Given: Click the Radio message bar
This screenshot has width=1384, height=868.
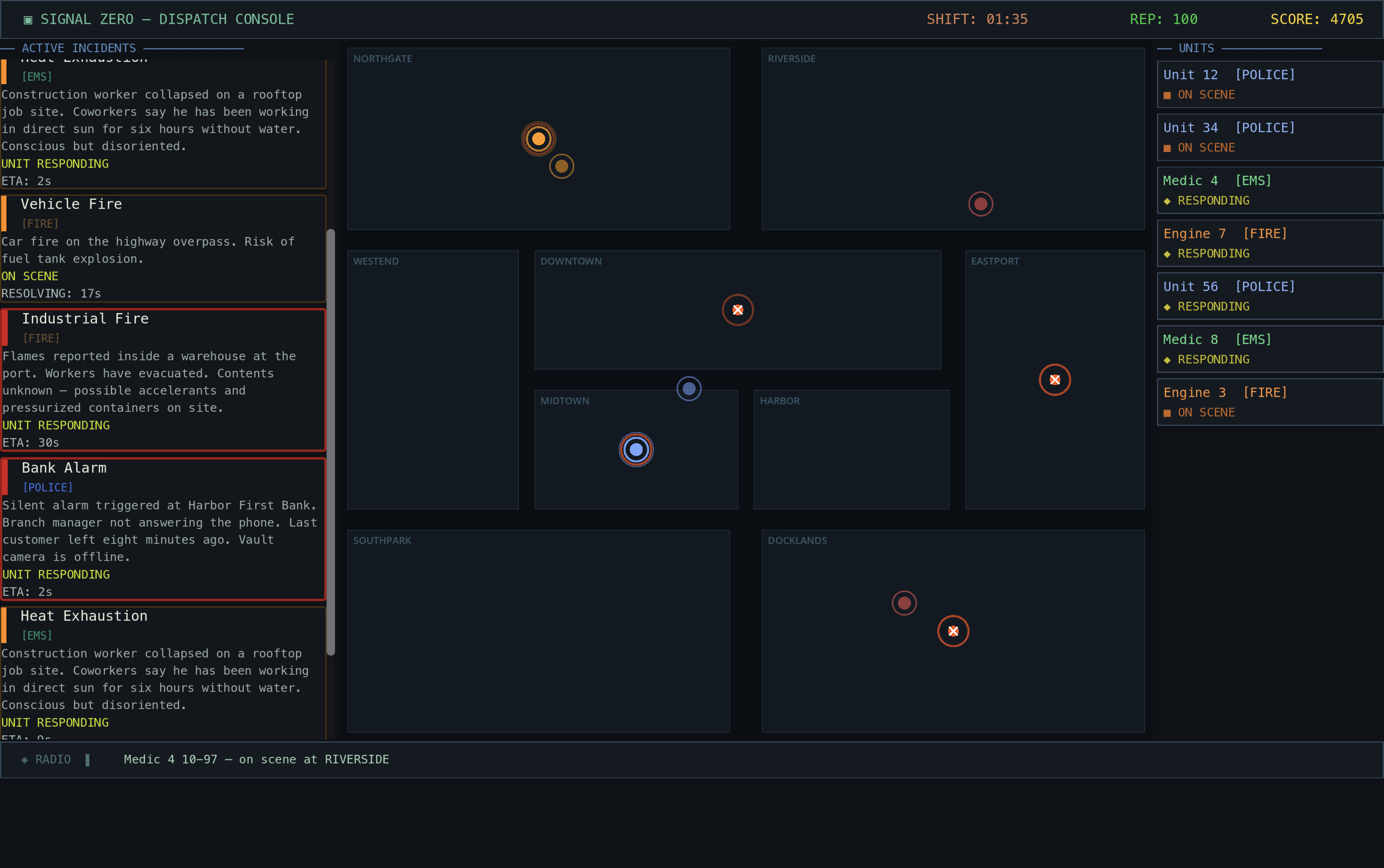Looking at the screenshot, I should [692, 760].
